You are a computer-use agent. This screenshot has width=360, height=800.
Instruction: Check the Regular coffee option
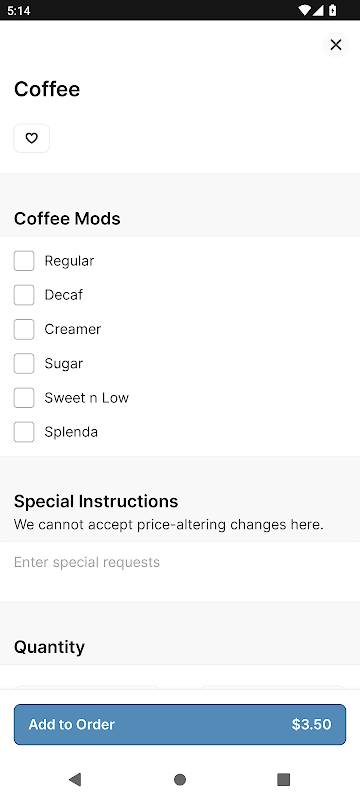pyautogui.click(x=24, y=261)
